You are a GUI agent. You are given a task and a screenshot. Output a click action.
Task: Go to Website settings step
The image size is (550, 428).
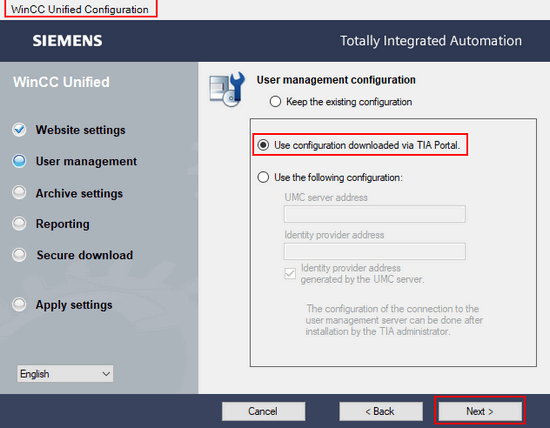80,130
